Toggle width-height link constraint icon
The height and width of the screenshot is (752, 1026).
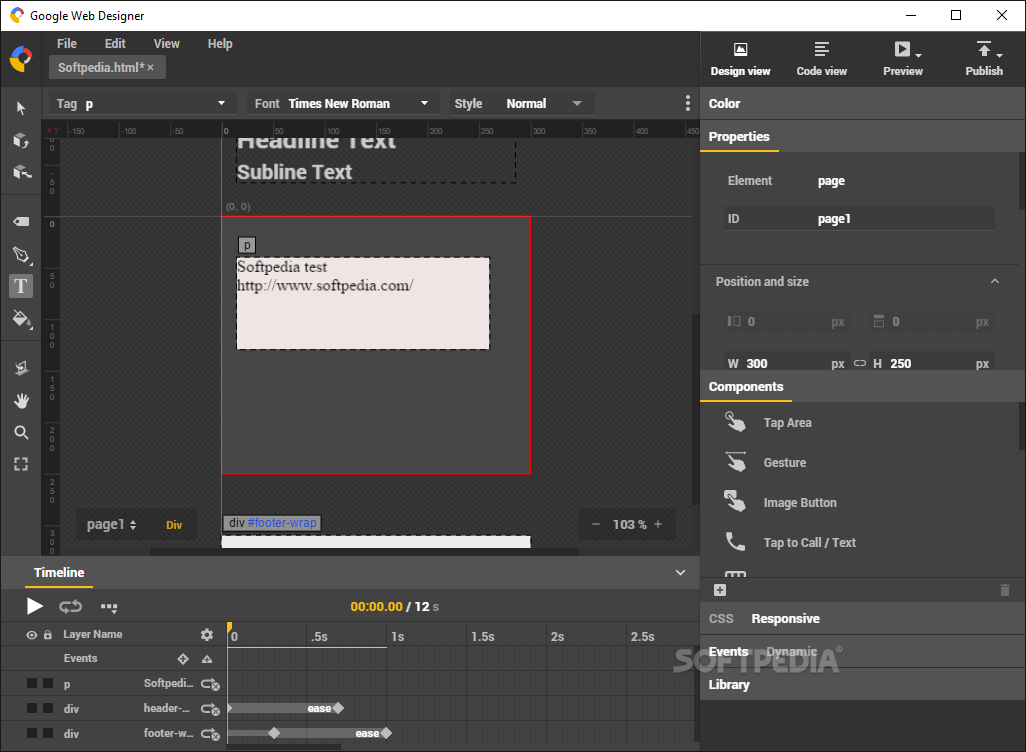coord(860,363)
